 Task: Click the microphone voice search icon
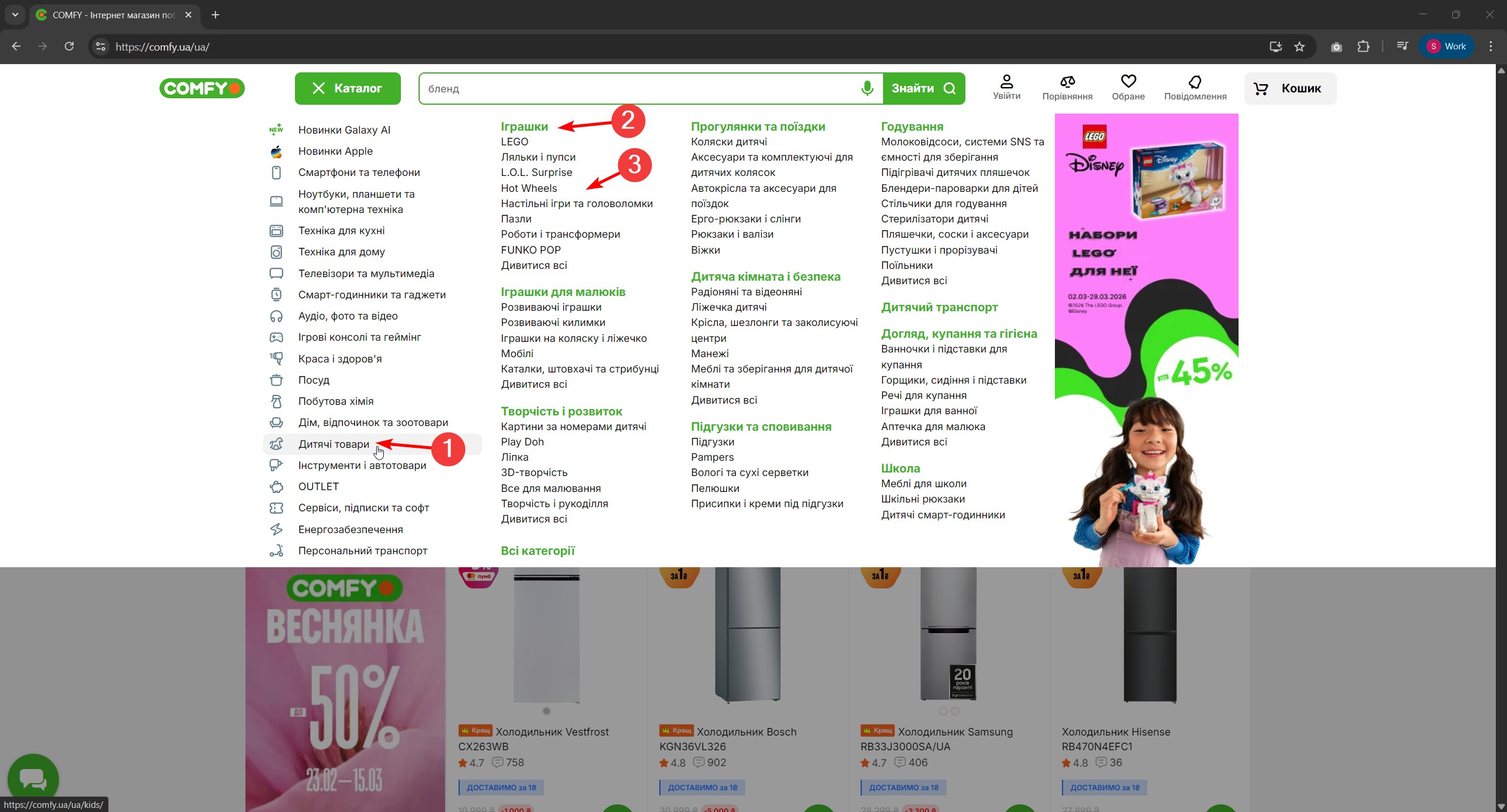[867, 88]
